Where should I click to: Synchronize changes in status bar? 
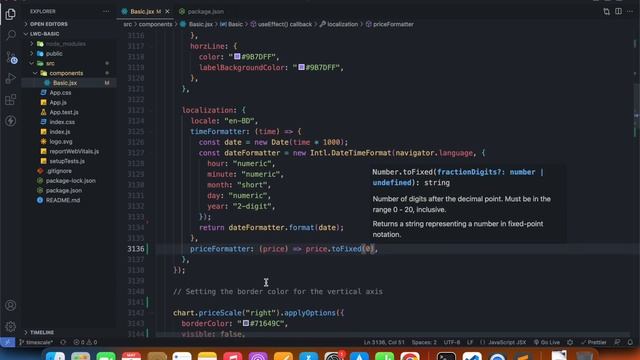click(63, 342)
